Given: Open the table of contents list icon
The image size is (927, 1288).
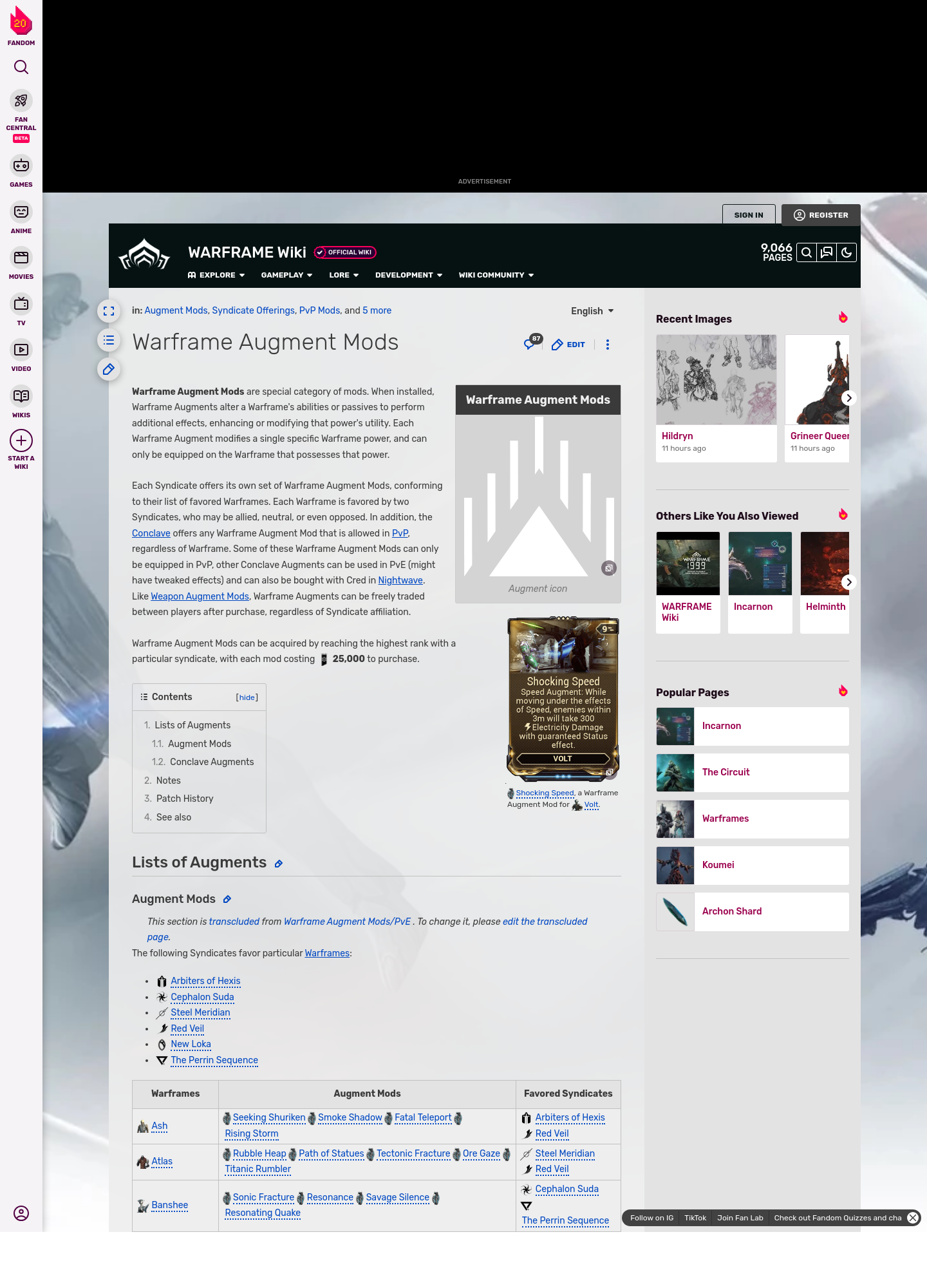Looking at the screenshot, I should (x=109, y=340).
